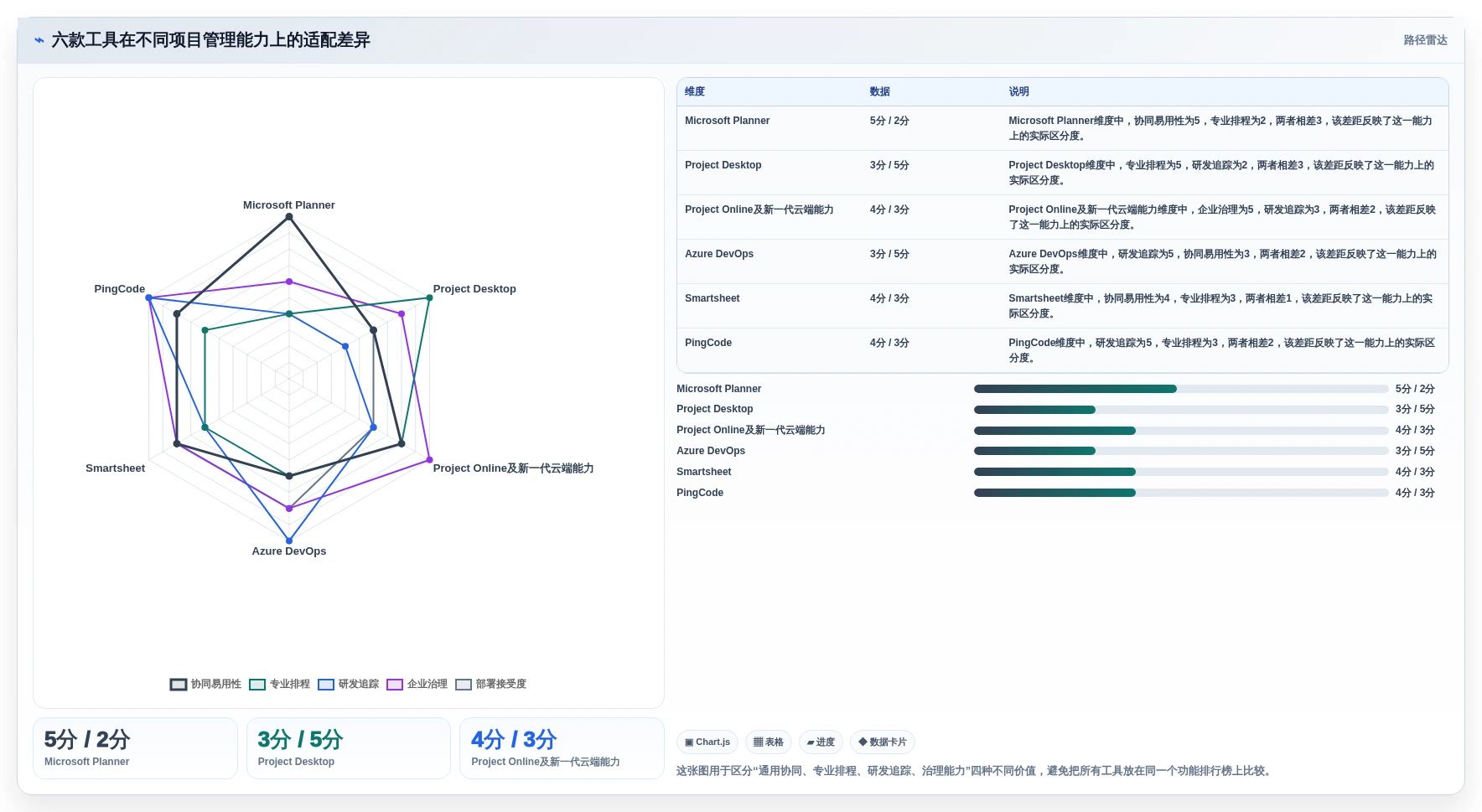This screenshot has width=1482, height=812.
Task: Click the 说明 column header
Action: [1018, 91]
